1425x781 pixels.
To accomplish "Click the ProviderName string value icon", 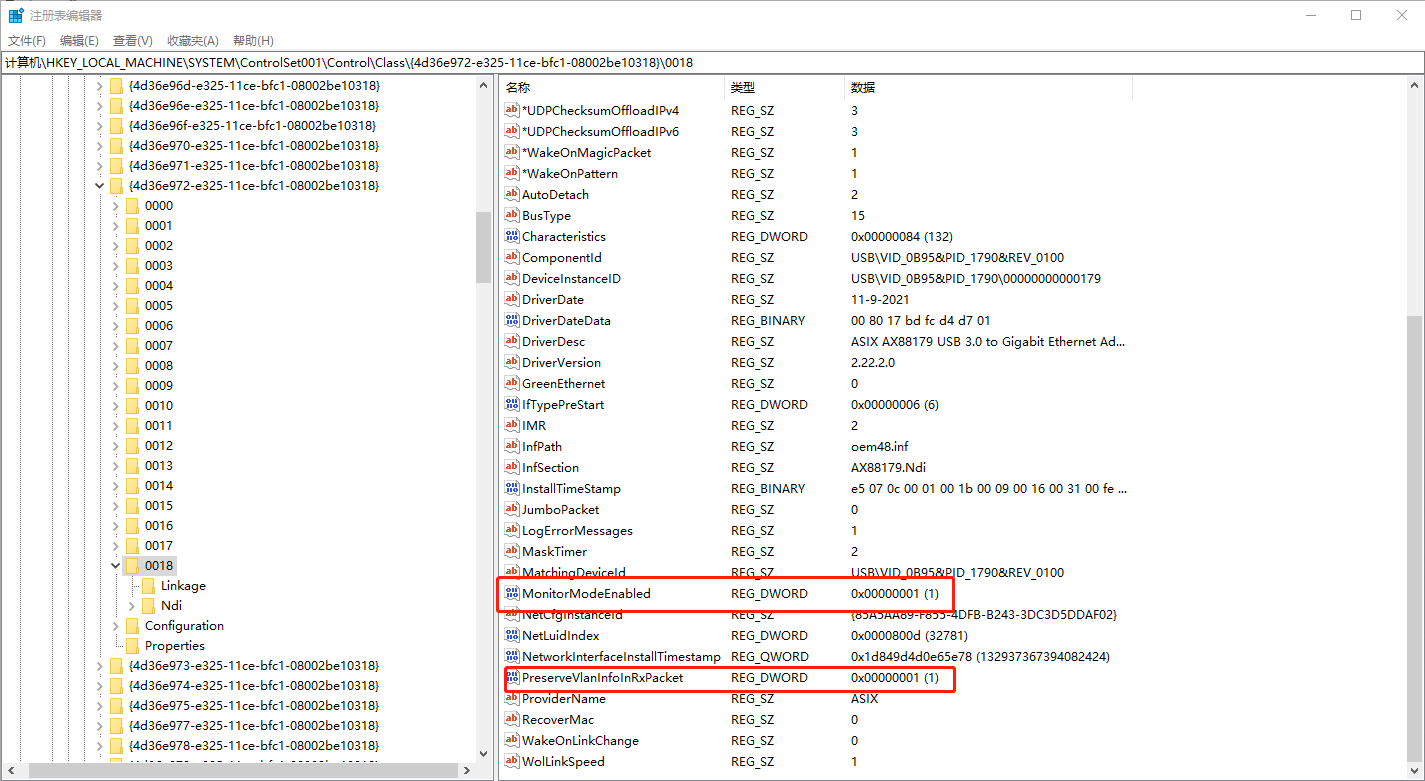I will [x=512, y=698].
